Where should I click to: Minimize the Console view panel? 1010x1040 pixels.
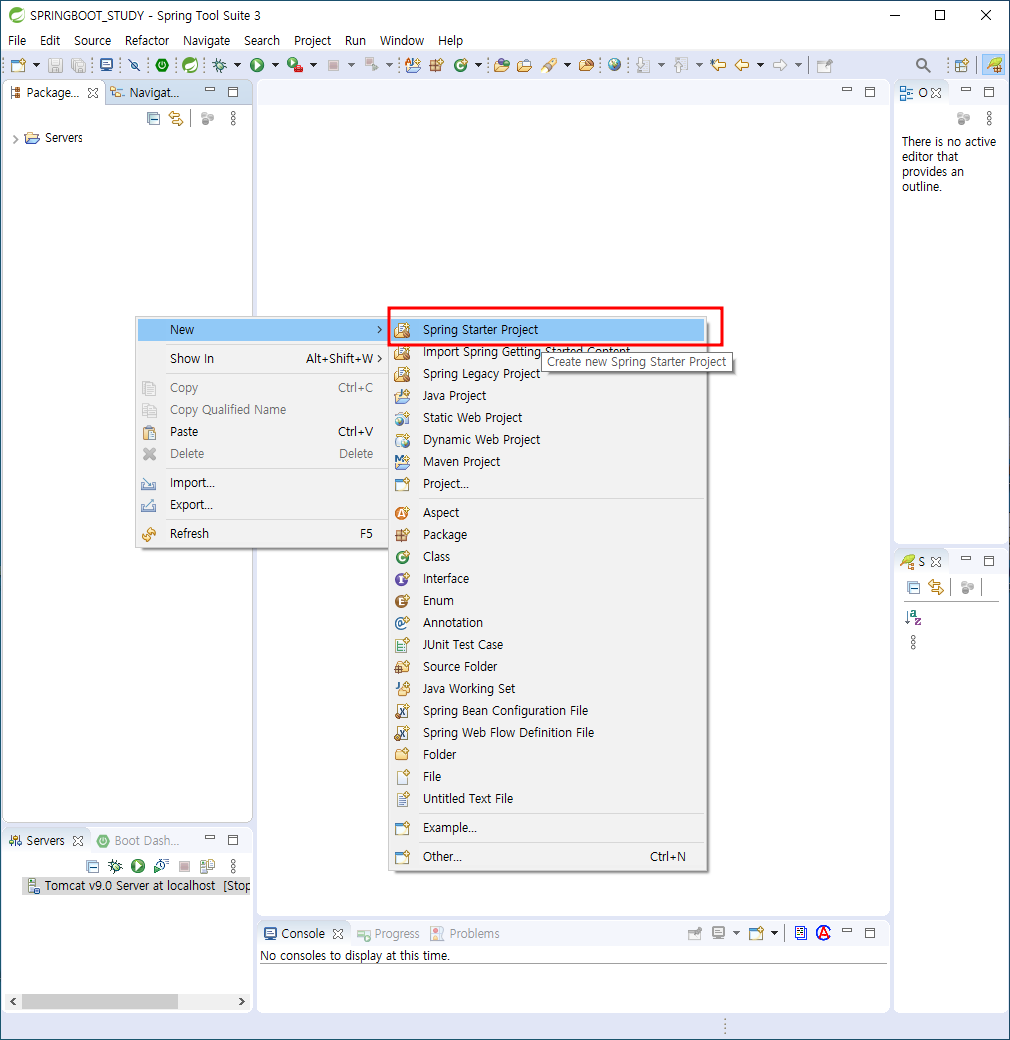[847, 931]
